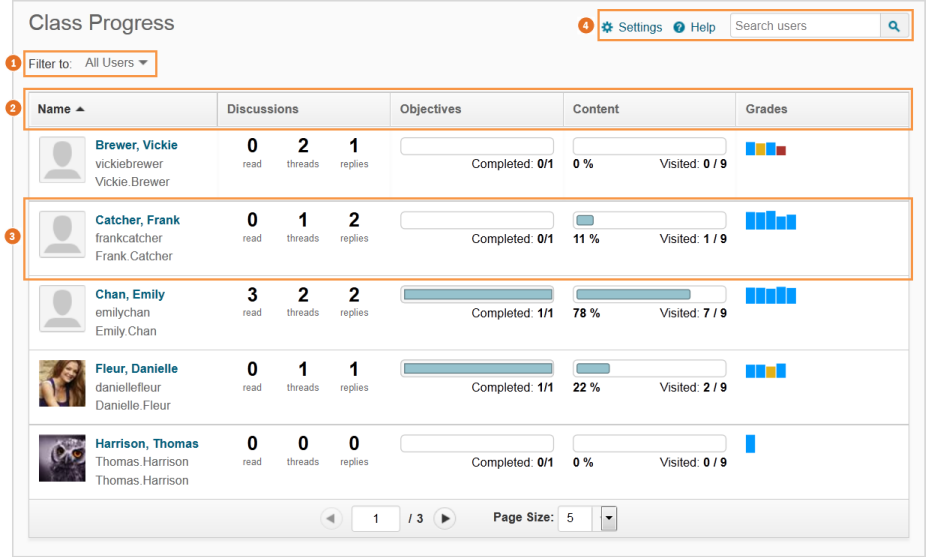Click Emily Chan's Objectives progress bar

(477, 294)
